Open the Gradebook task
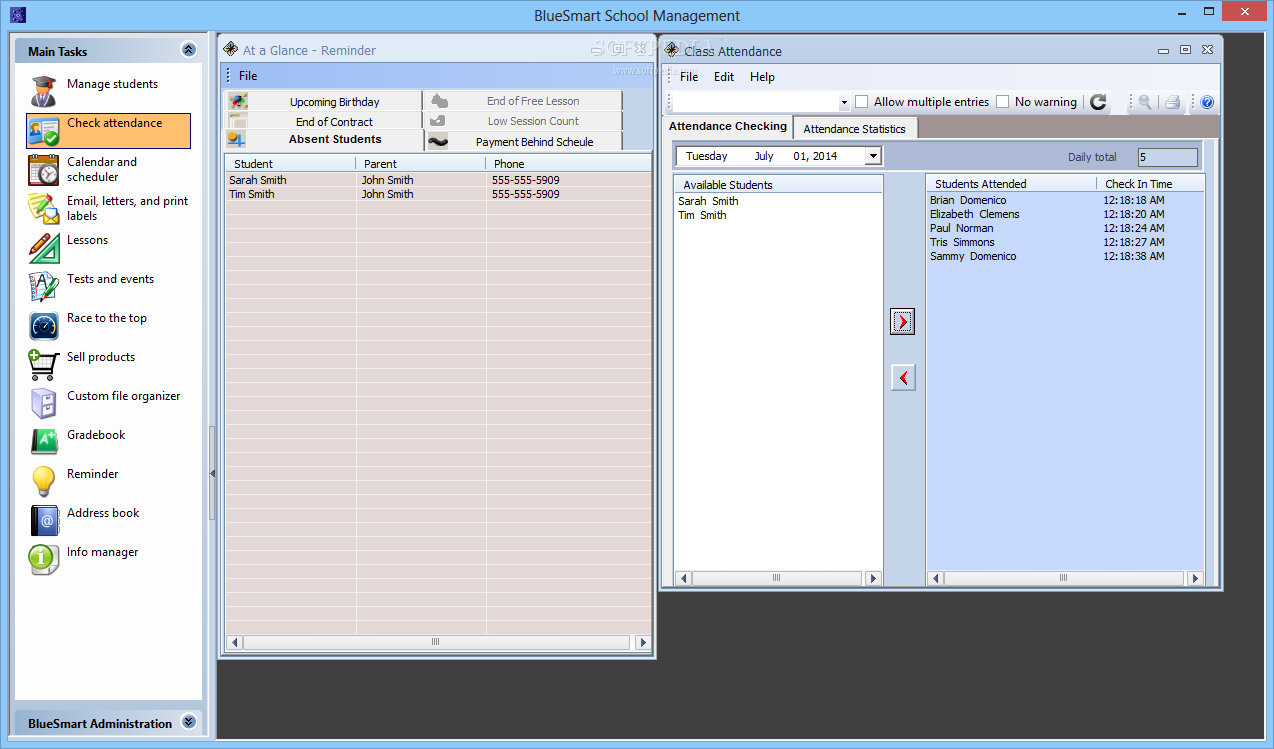The width and height of the screenshot is (1274, 749). [x=108, y=443]
